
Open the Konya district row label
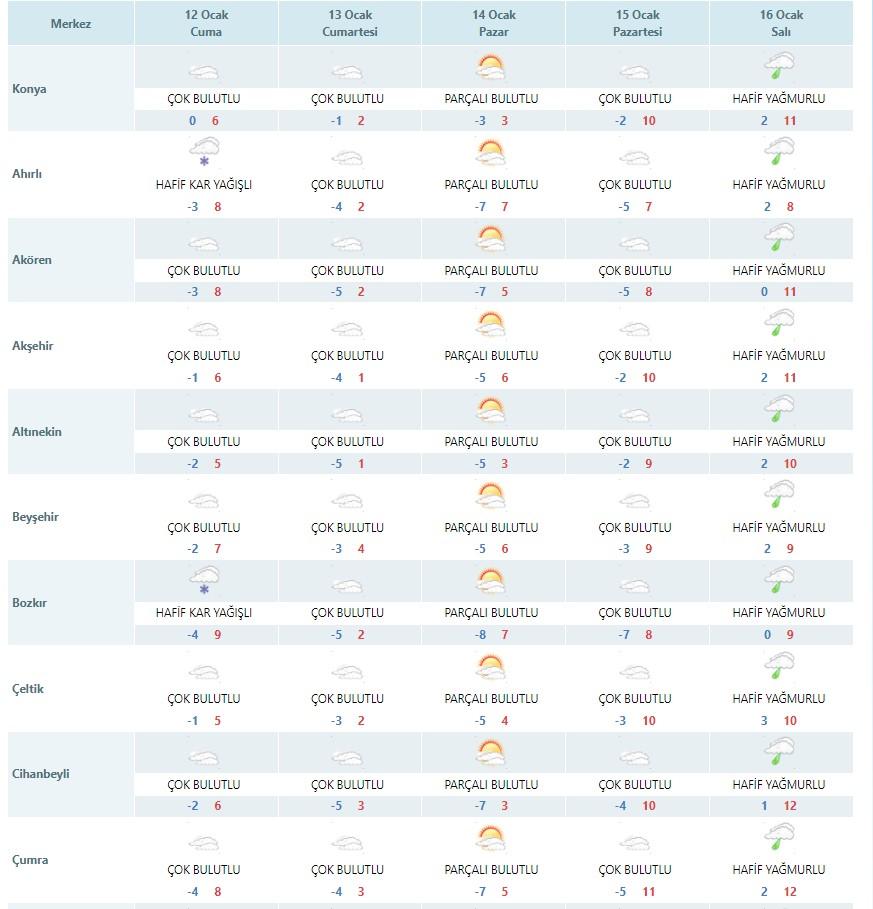(x=29, y=89)
